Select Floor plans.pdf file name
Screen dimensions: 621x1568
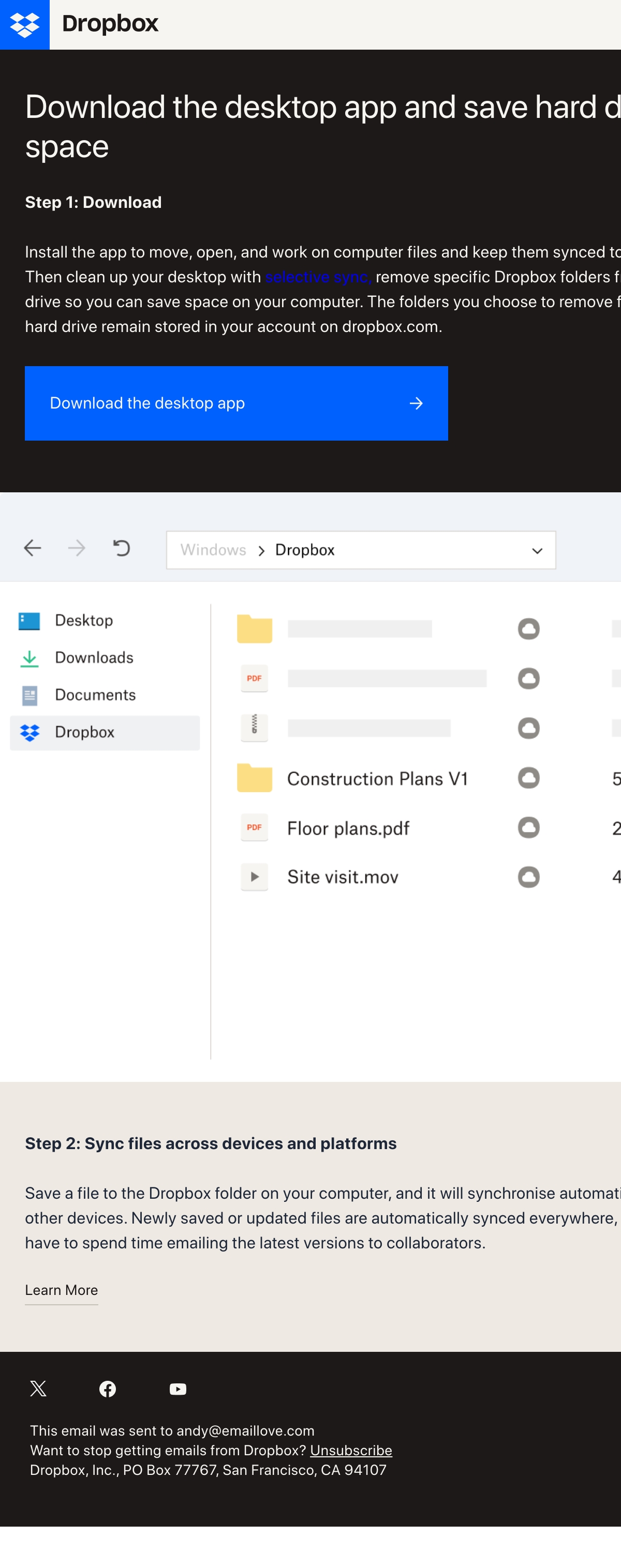(348, 828)
